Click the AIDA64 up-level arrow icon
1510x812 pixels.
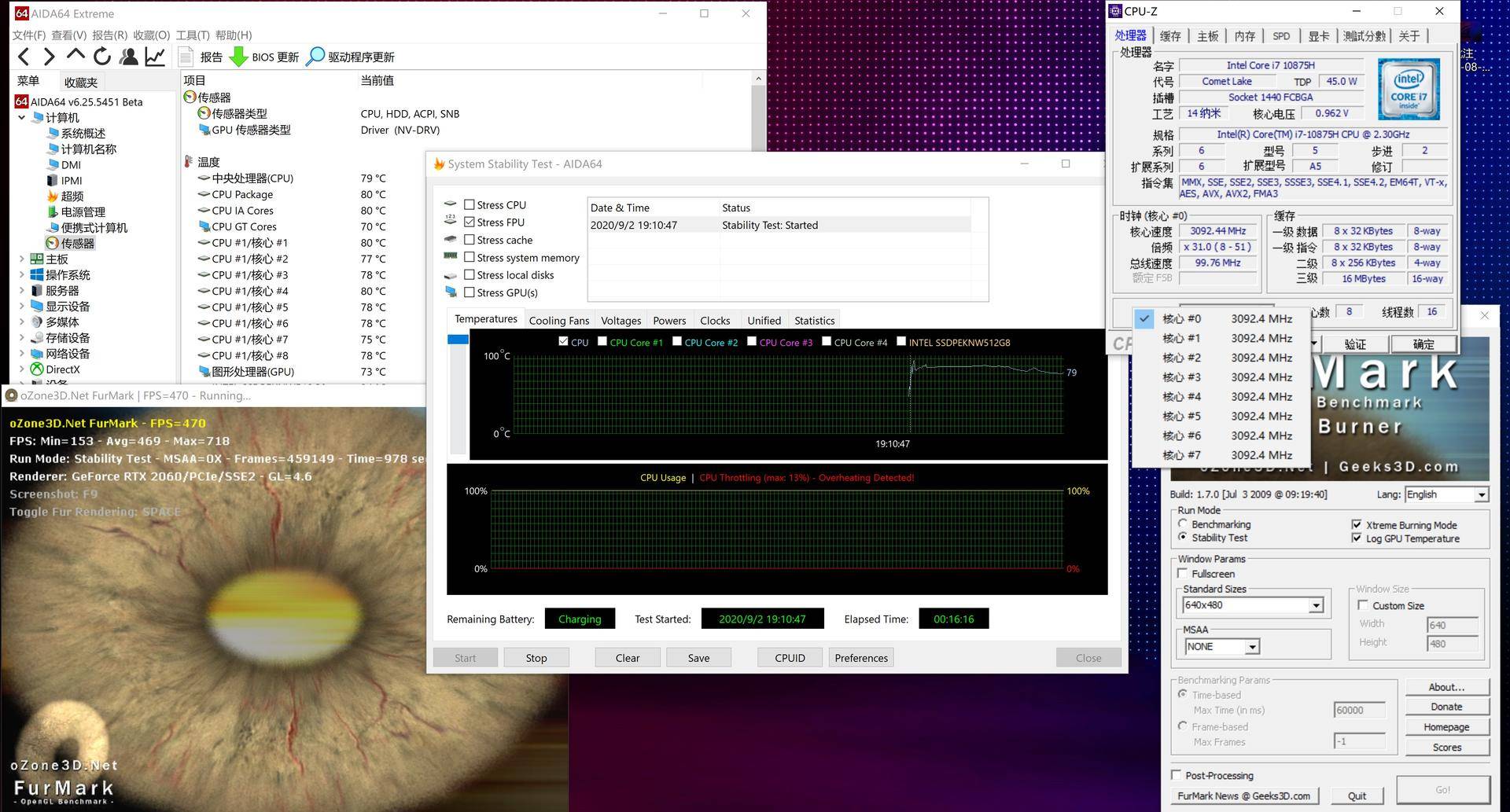(75, 55)
